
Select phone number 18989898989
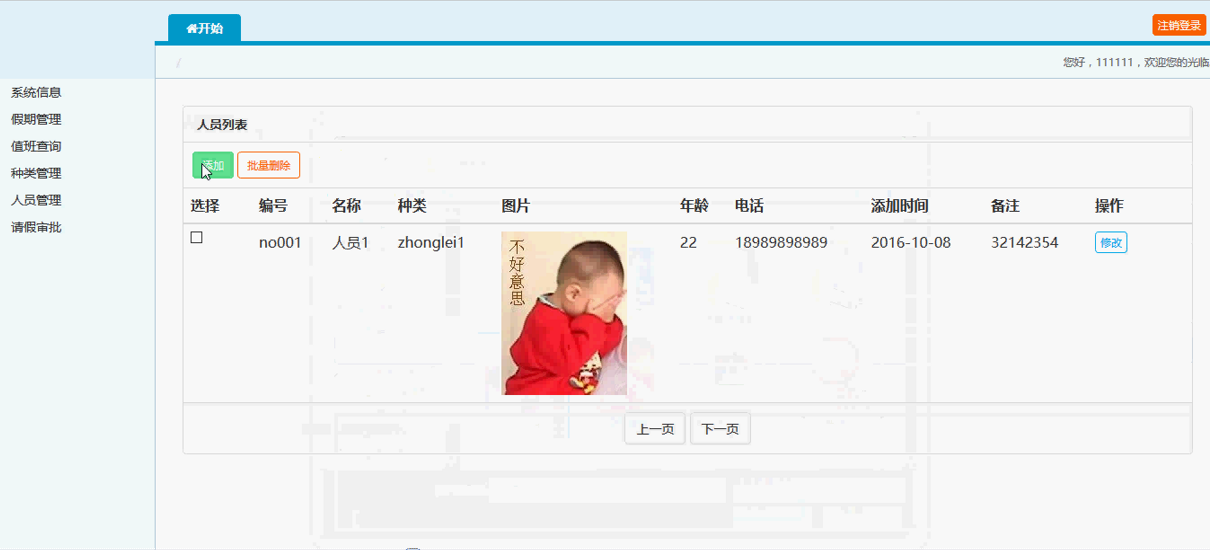(781, 242)
